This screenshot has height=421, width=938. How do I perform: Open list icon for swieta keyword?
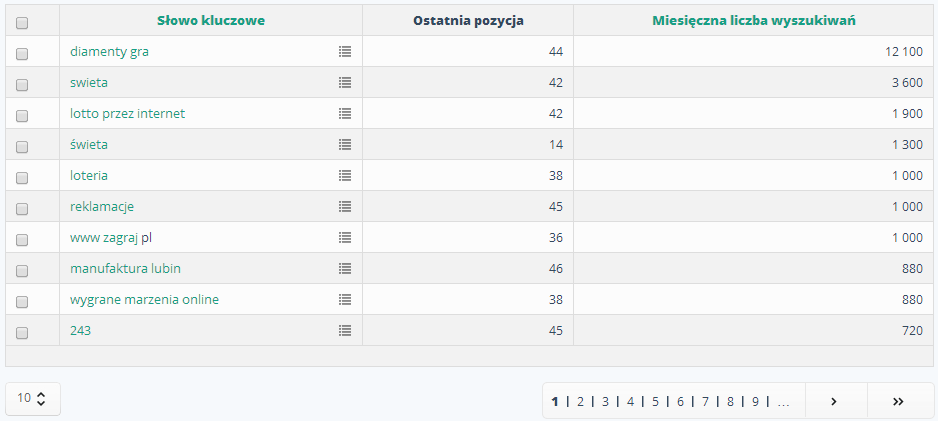(345, 82)
